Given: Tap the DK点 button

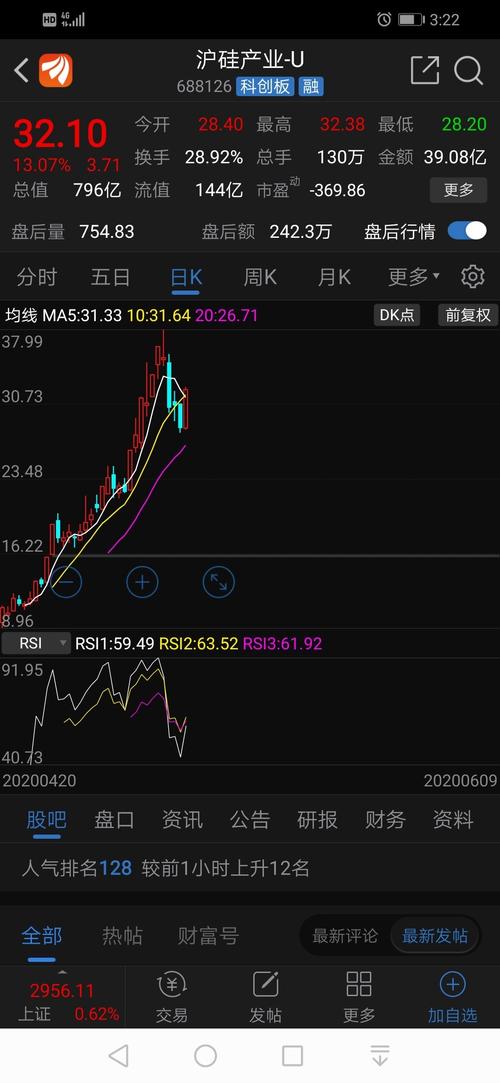Looking at the screenshot, I should tap(397, 315).
